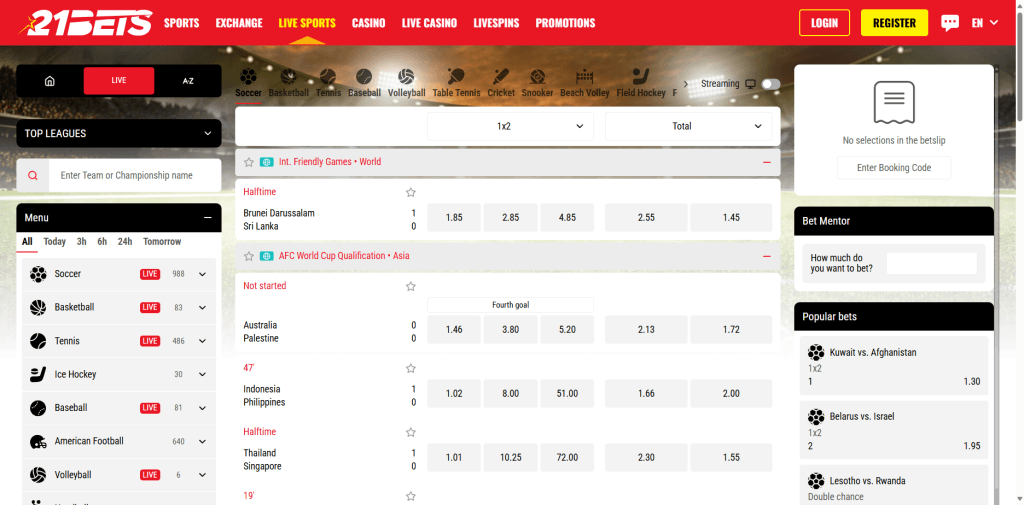Screen dimensions: 1024x505
Task: Click the 21Bets logo
Action: coord(86,22)
